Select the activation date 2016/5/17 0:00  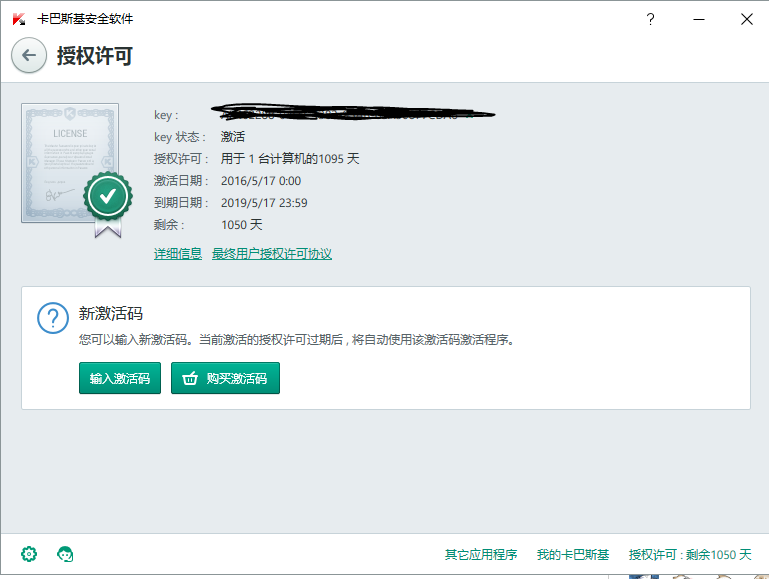261,181
